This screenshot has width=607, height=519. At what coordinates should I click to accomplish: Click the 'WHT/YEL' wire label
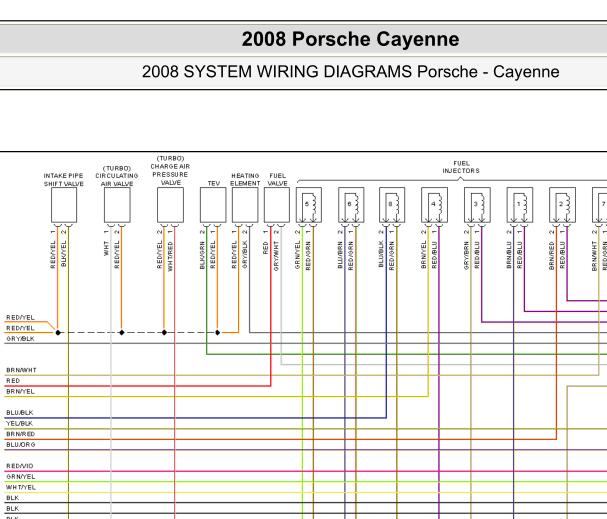coord(21,487)
